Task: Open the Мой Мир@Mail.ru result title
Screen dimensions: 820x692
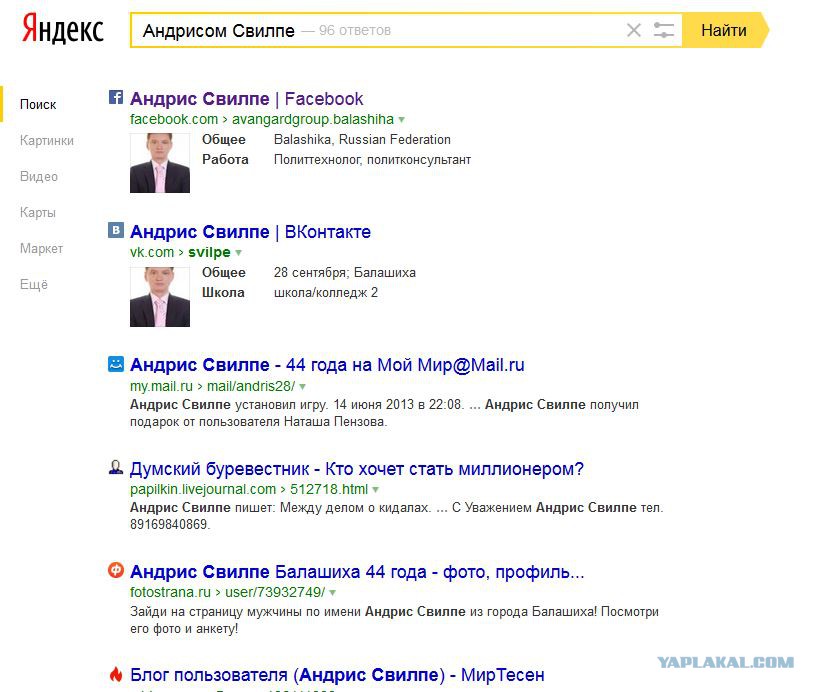Action: [327, 365]
